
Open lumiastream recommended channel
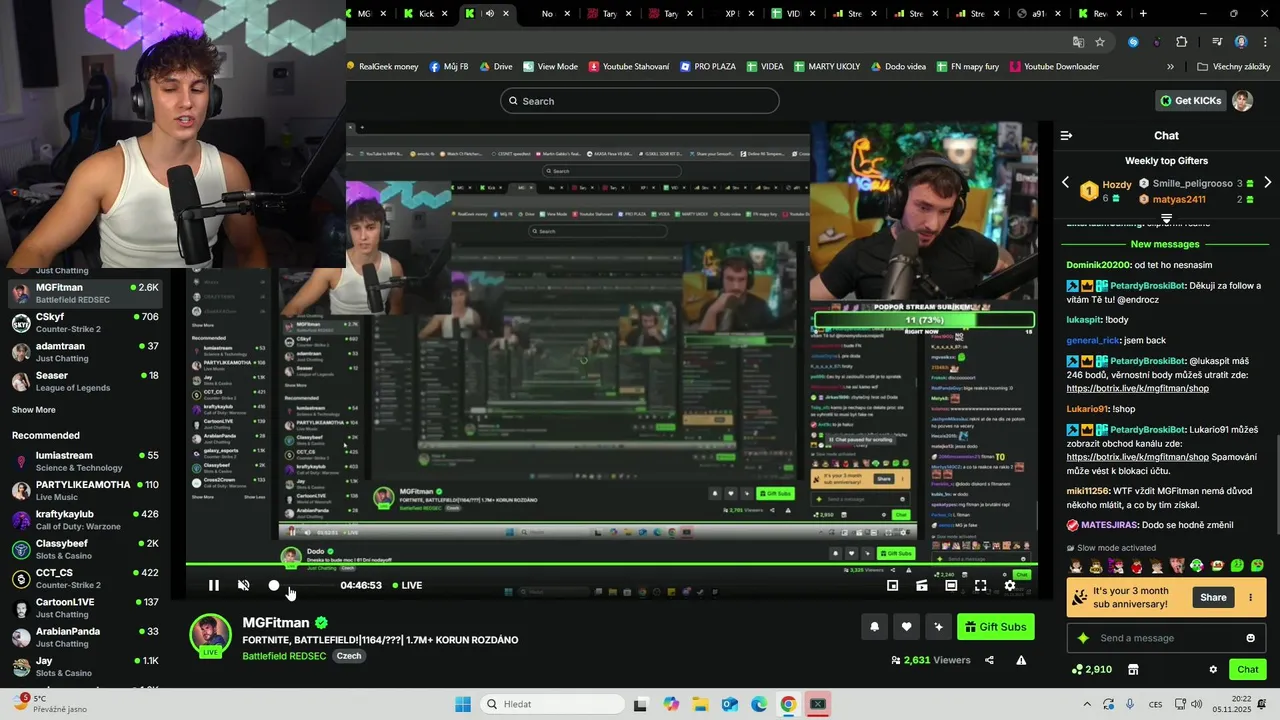click(x=86, y=461)
